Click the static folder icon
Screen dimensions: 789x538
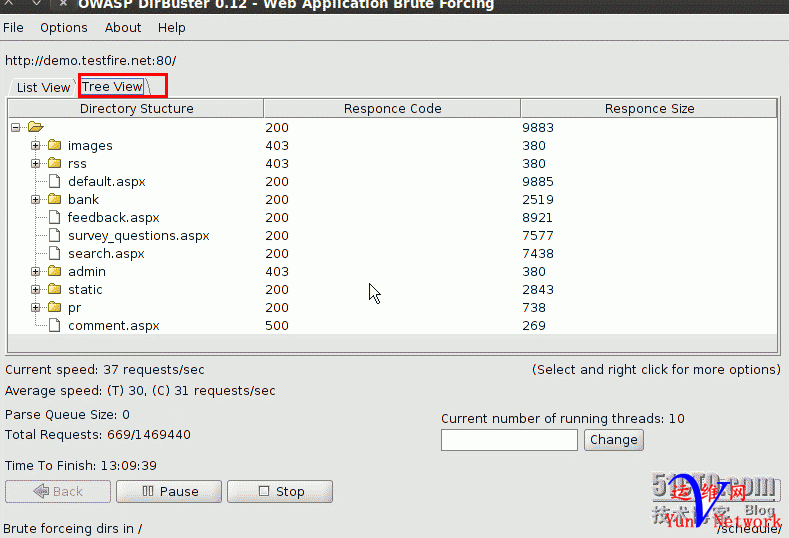54,289
